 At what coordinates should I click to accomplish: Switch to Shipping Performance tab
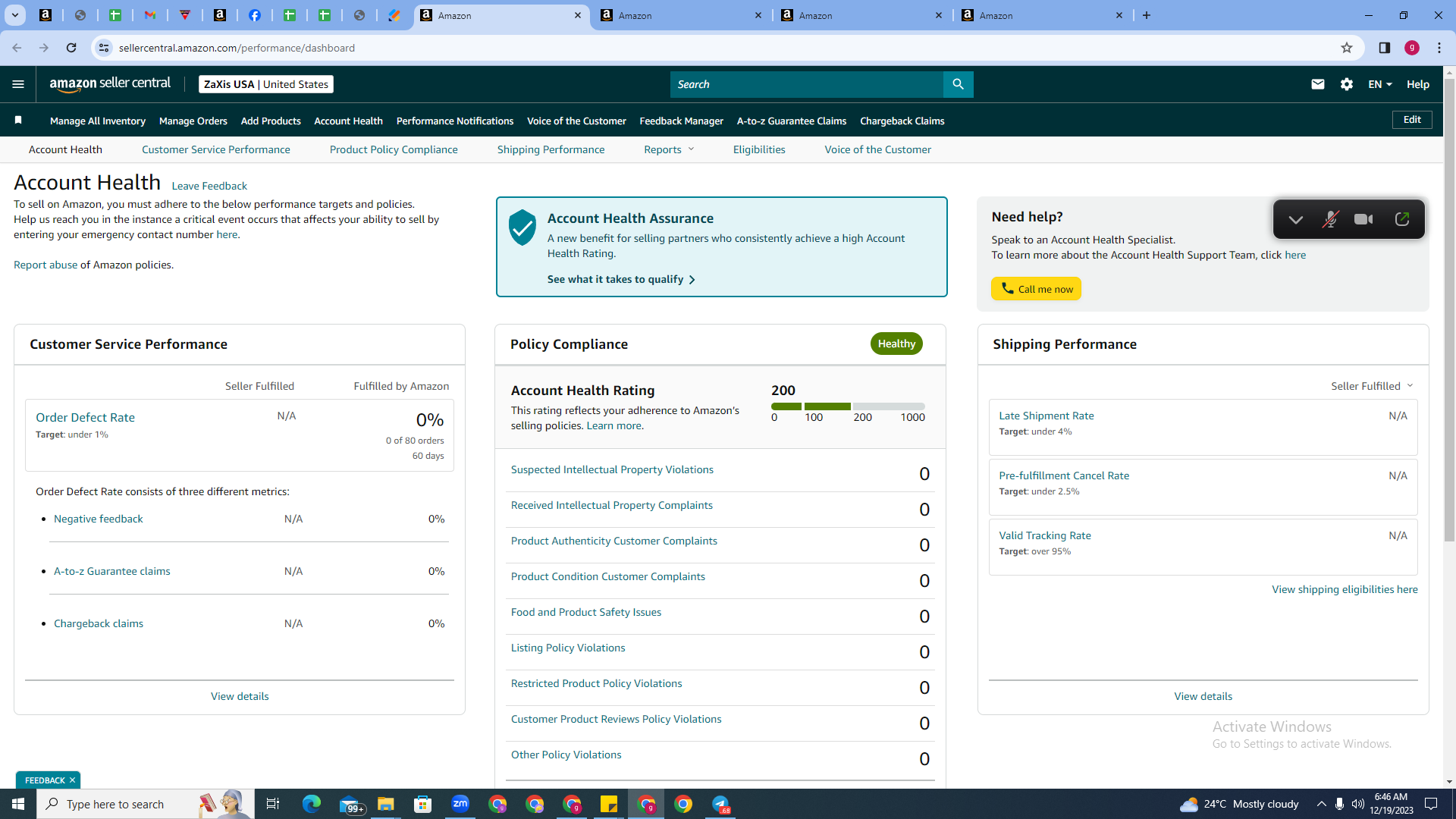coord(551,149)
